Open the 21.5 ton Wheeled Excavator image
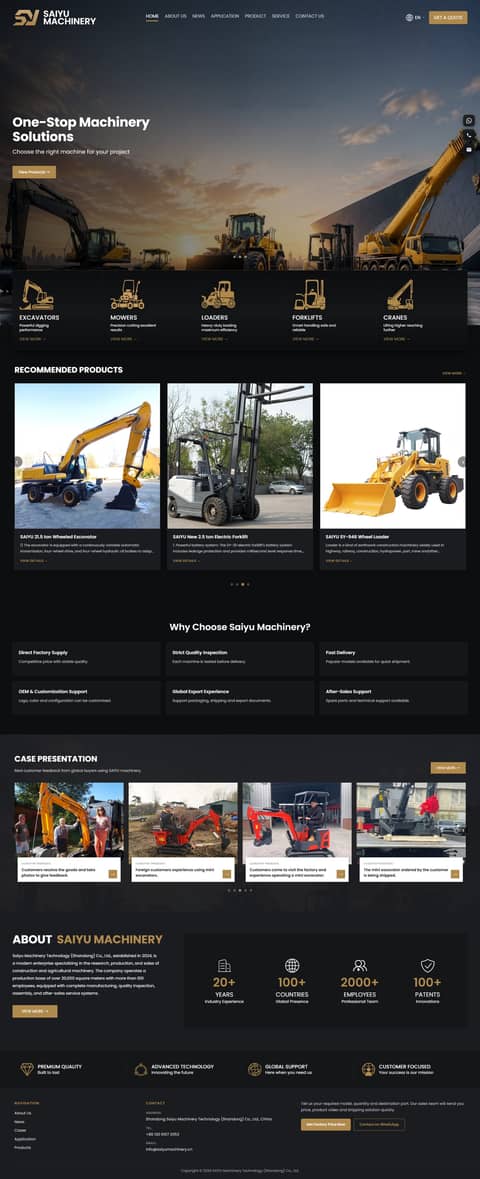This screenshot has height=1179, width=480. (x=87, y=456)
